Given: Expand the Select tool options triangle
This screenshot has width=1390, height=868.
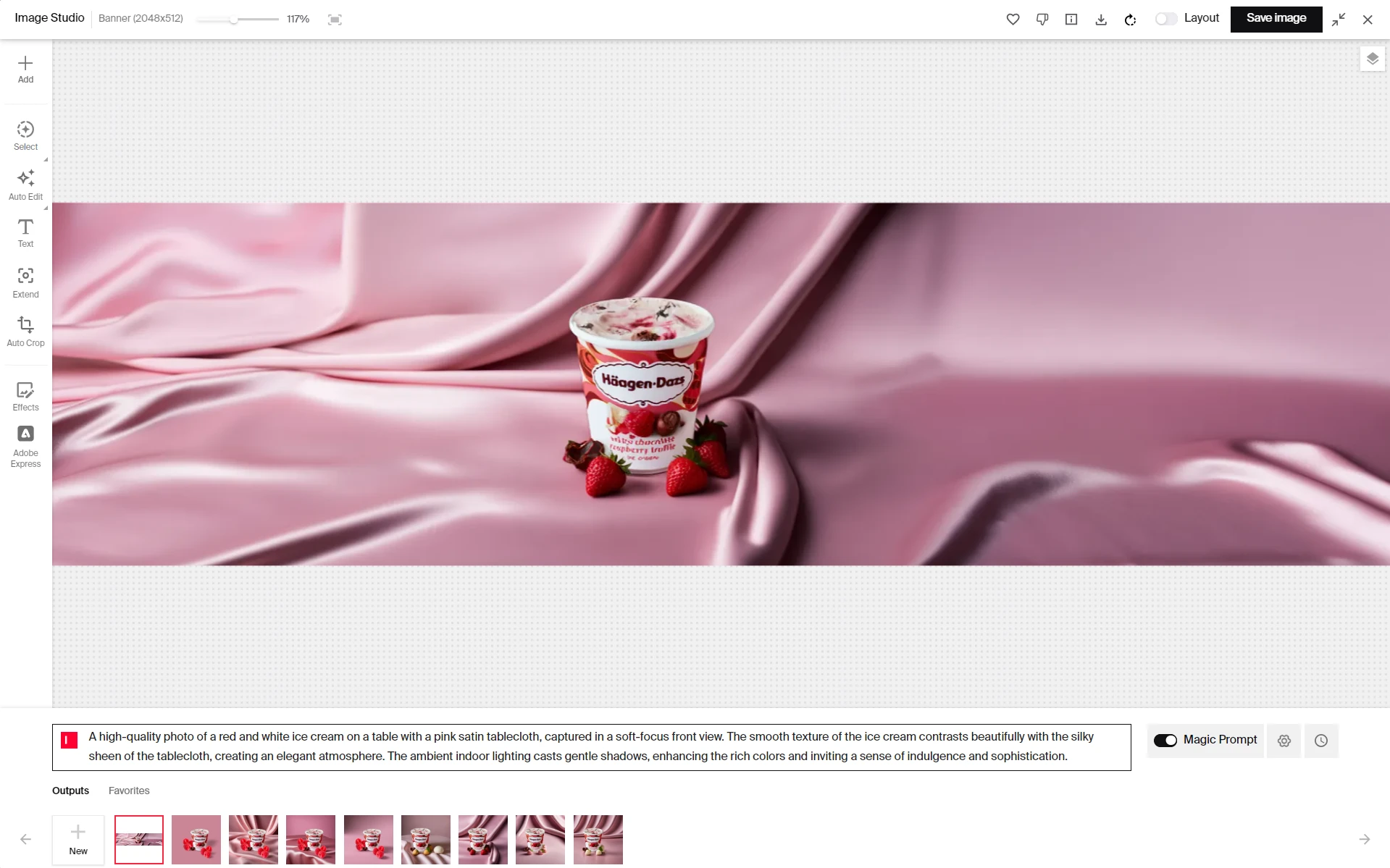Looking at the screenshot, I should click(x=46, y=159).
